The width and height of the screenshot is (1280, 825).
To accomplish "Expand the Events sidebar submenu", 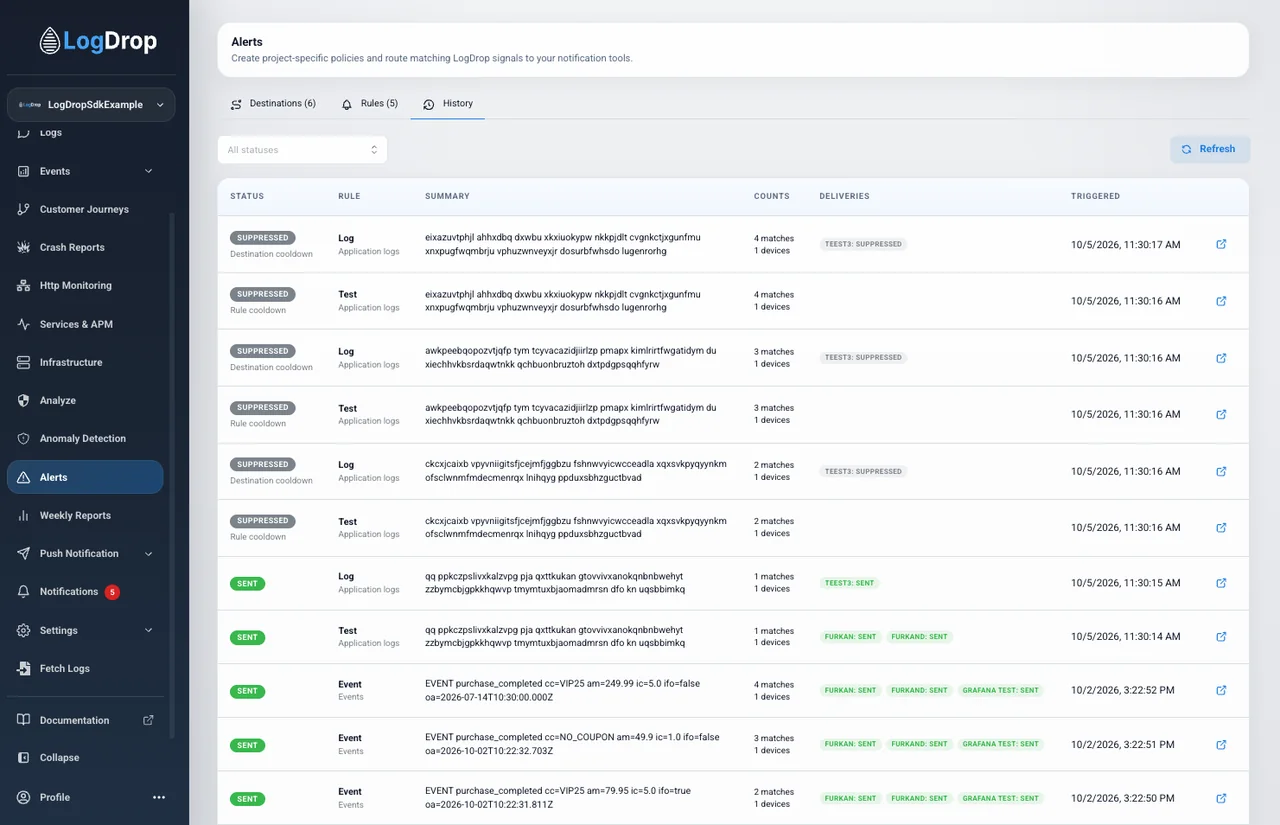I will point(148,171).
